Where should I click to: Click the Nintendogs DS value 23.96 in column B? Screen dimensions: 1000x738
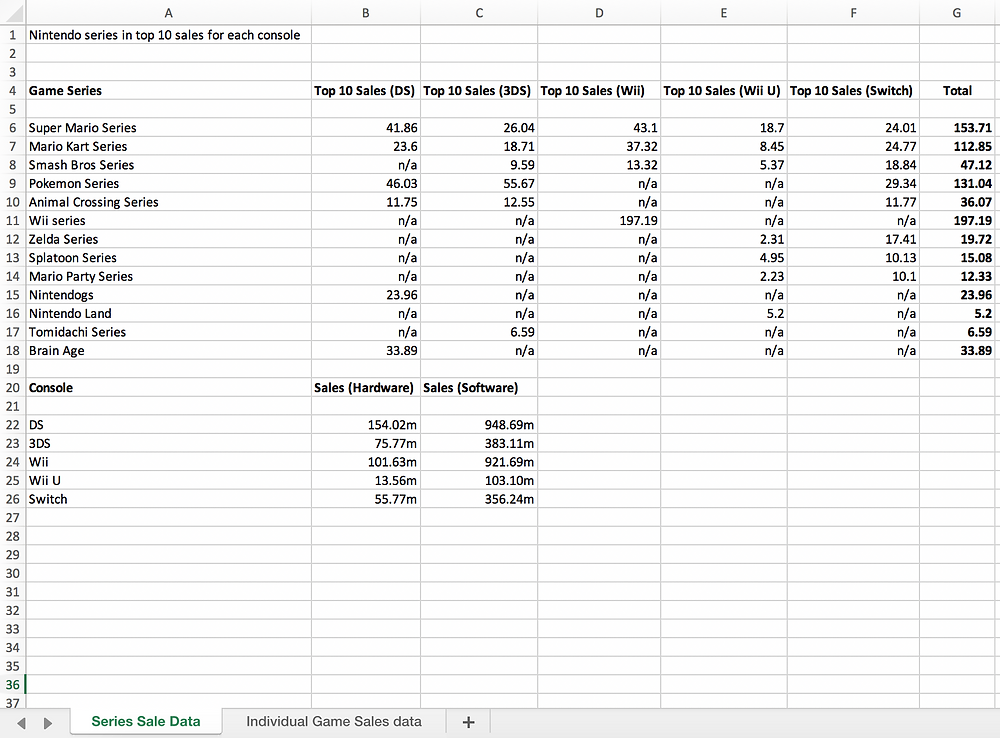[365, 295]
